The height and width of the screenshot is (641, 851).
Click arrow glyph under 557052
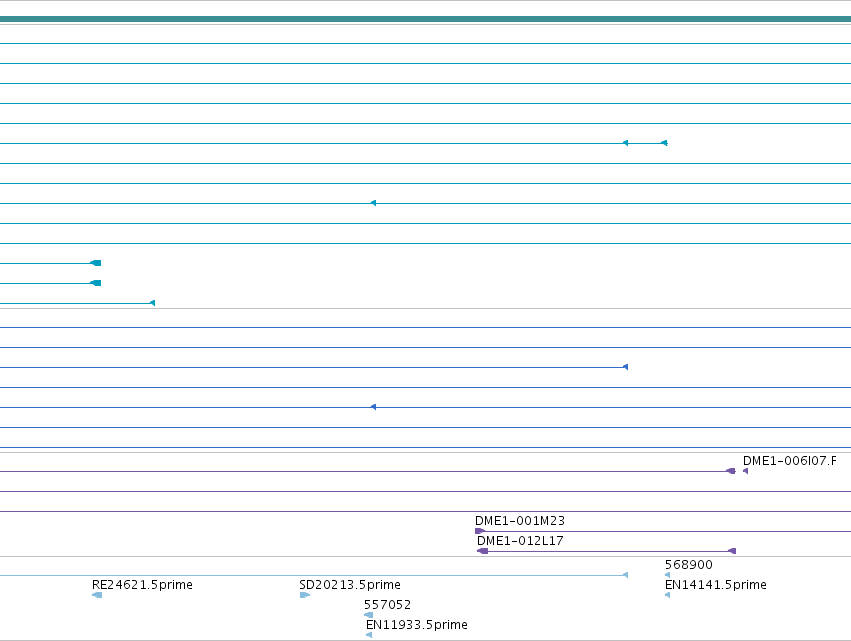click(x=369, y=615)
